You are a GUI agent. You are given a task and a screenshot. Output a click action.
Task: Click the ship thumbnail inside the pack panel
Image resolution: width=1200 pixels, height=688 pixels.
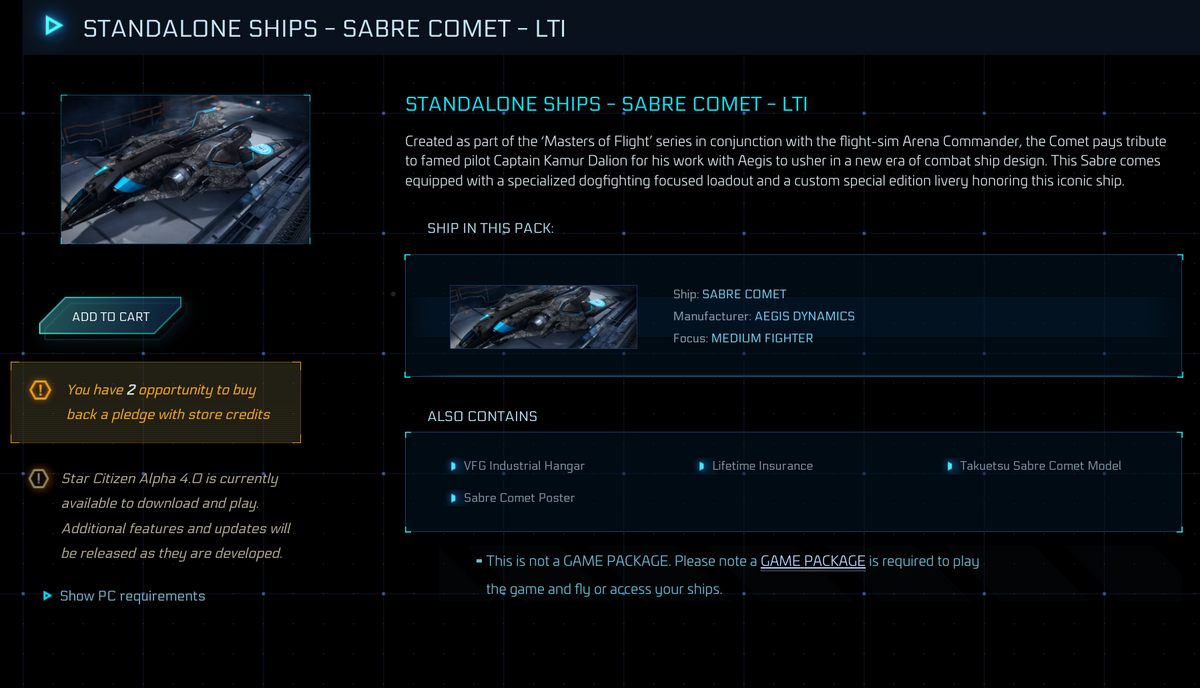pyautogui.click(x=543, y=316)
